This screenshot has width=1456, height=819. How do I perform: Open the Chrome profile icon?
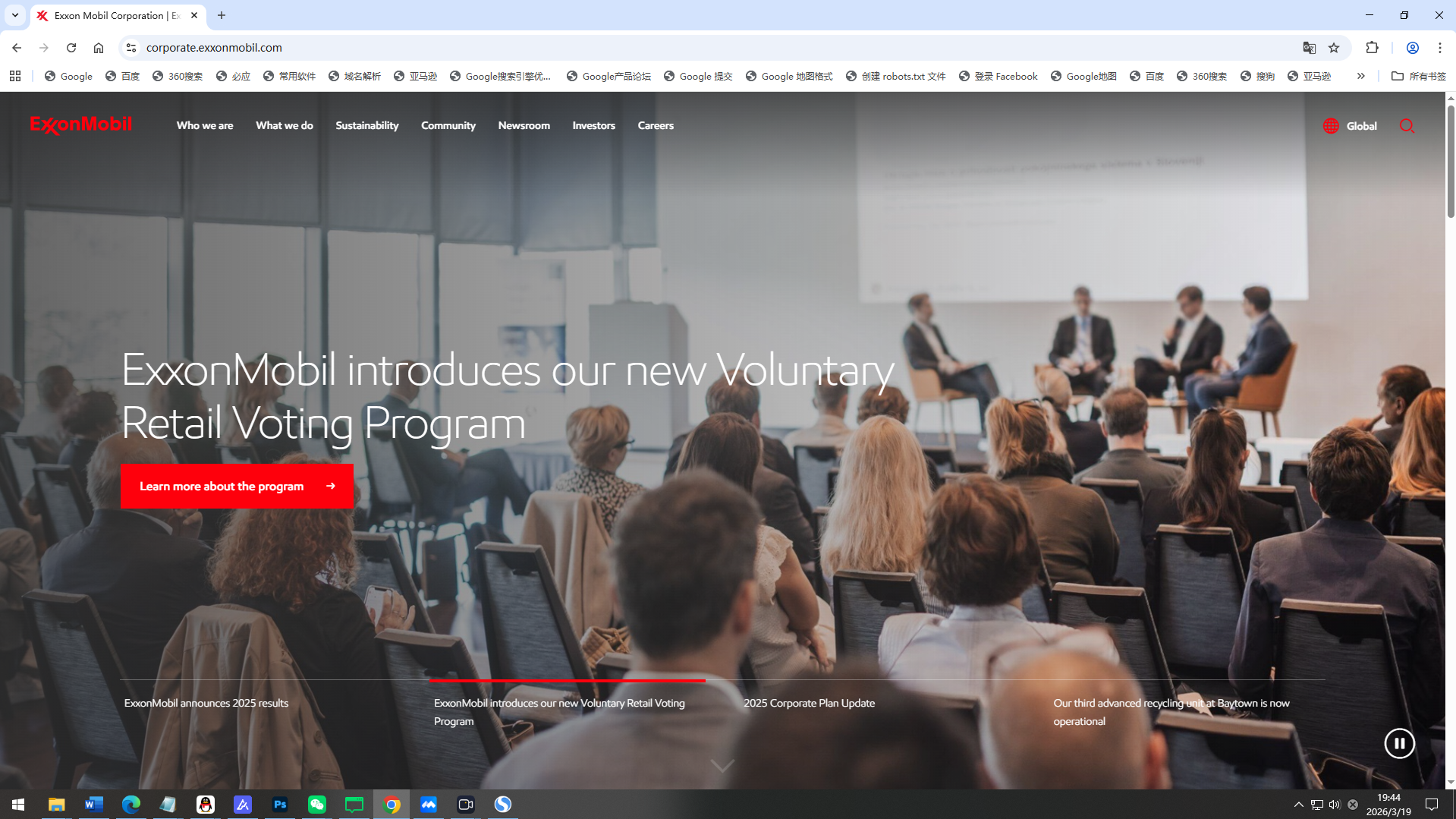pyautogui.click(x=1412, y=47)
